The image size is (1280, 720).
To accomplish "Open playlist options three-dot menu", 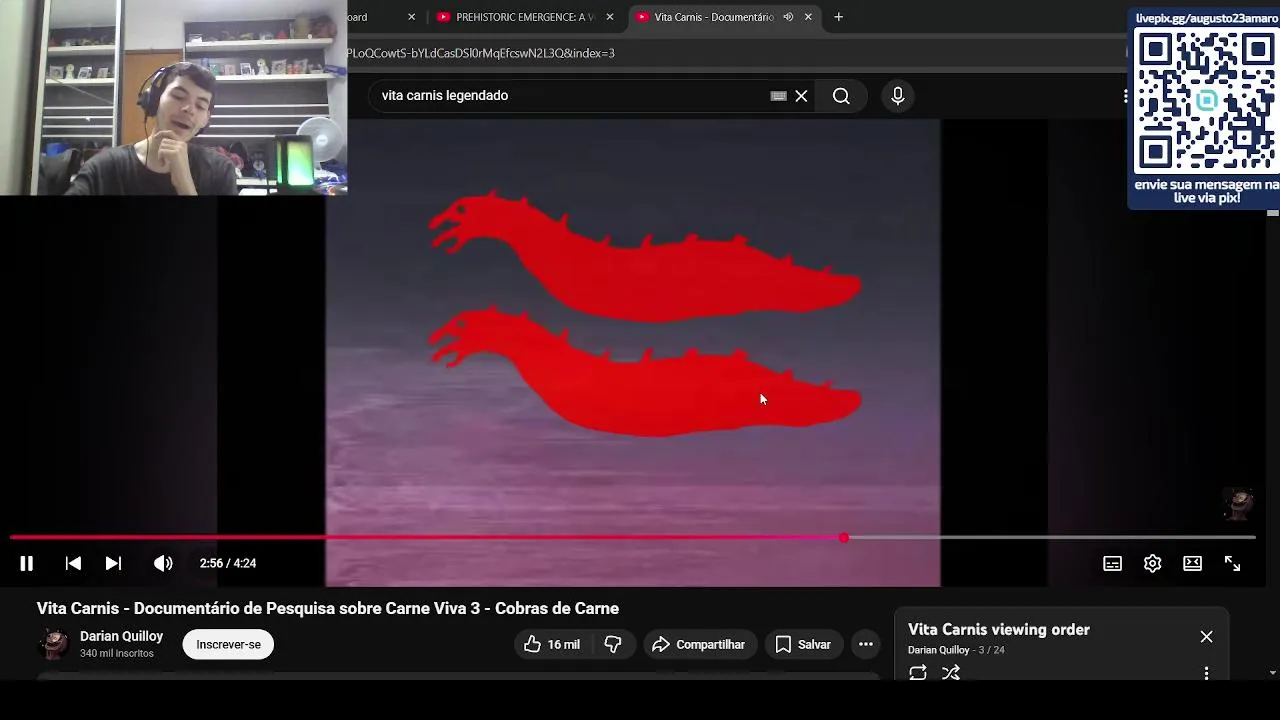I will [x=1207, y=673].
